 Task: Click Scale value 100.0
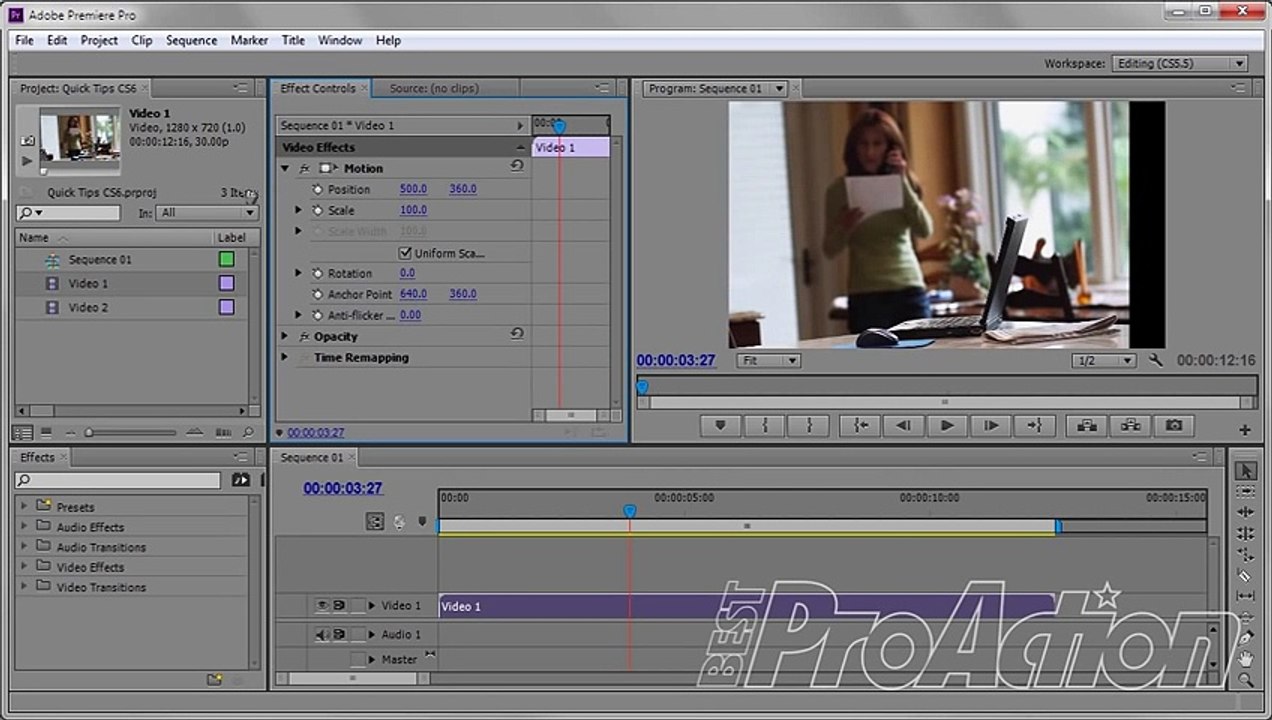[x=413, y=210]
